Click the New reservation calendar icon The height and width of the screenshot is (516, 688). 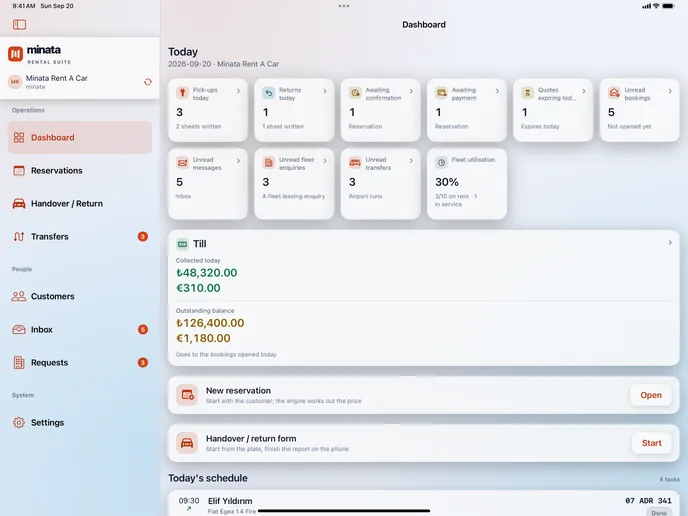coord(187,395)
